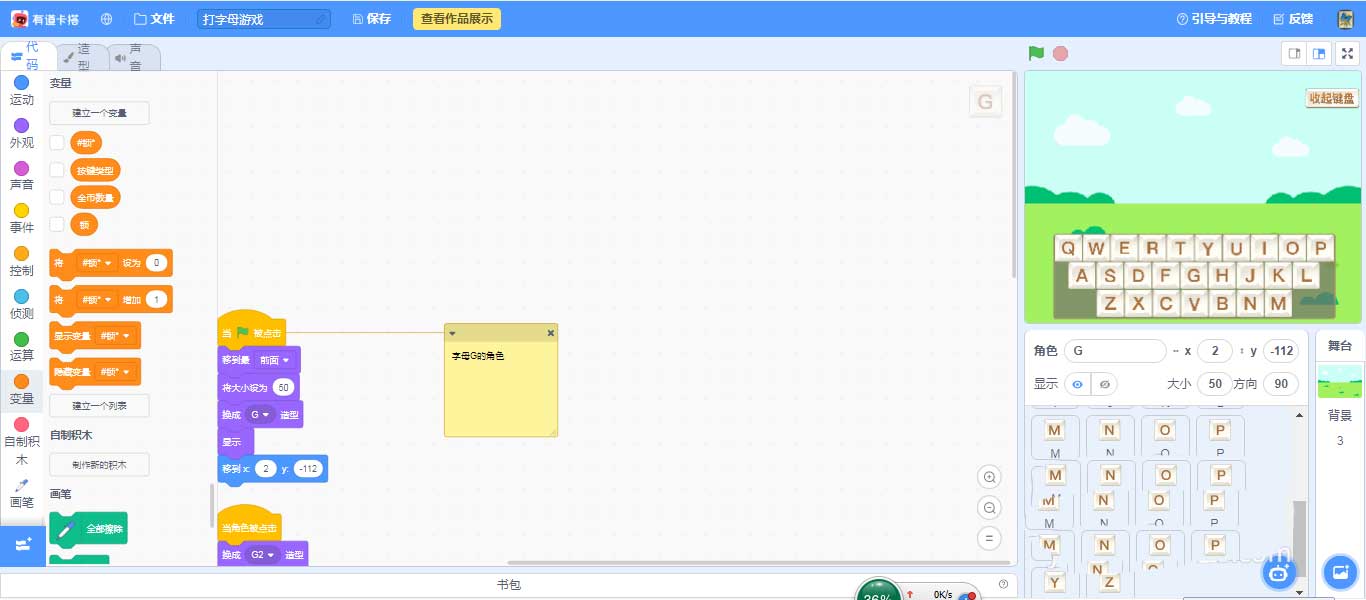
Task: Open the user avatar in top-right
Action: click(1346, 19)
